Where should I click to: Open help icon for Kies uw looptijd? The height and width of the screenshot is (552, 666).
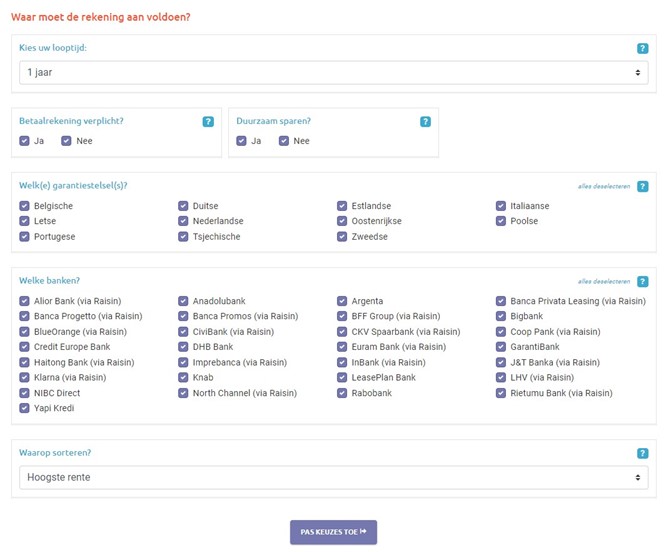click(x=642, y=48)
